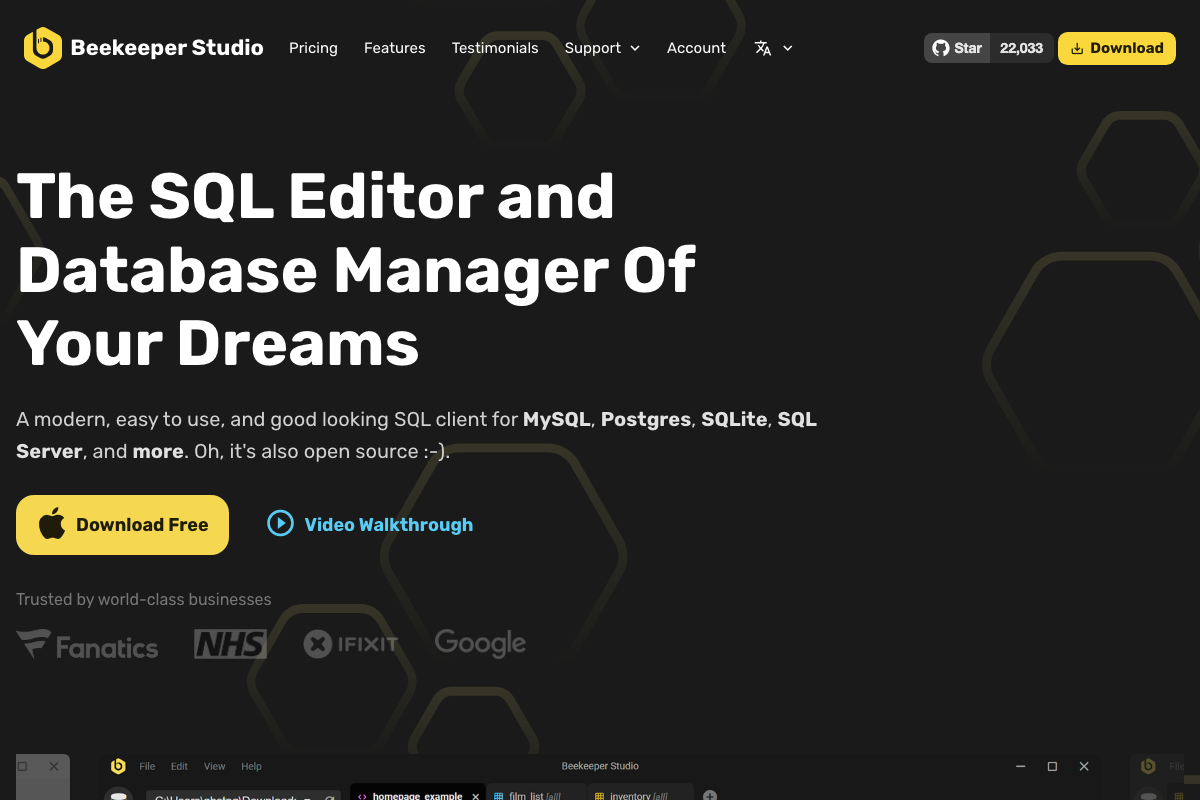Screen dimensions: 1200x800
Task: Open the Pricing page
Action: tap(313, 48)
